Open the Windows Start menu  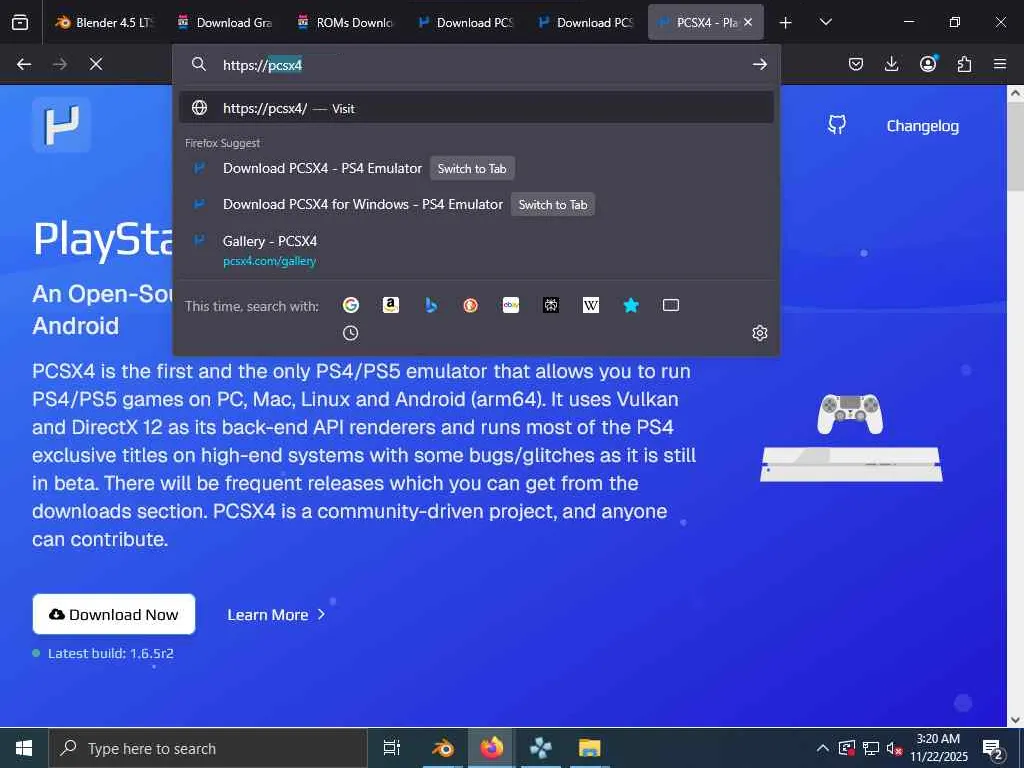click(x=24, y=748)
